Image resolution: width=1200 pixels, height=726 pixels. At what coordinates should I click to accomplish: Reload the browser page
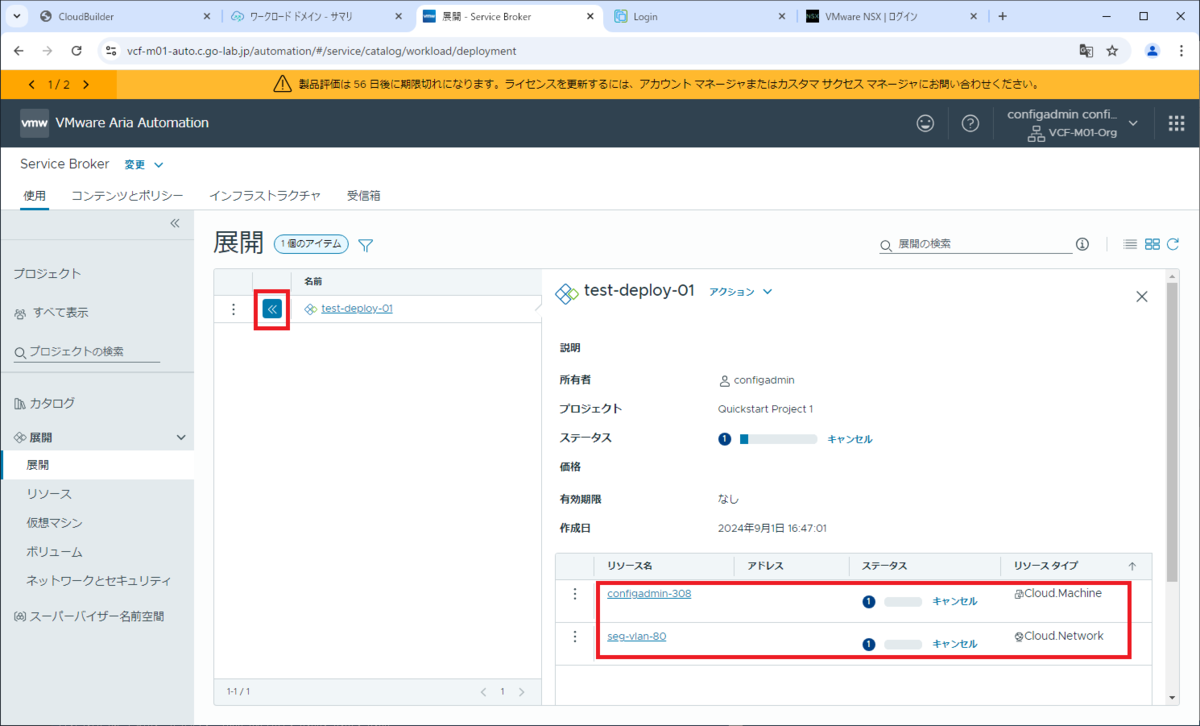77,51
